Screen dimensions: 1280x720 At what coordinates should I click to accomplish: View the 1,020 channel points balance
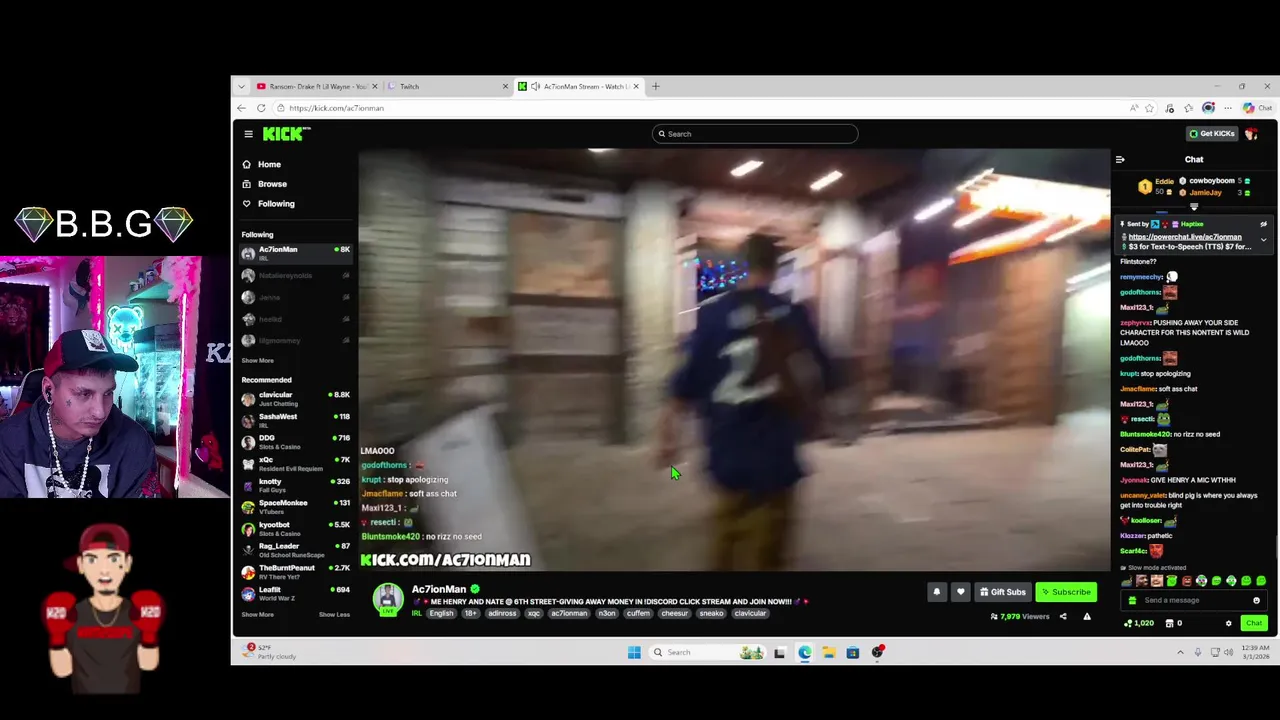pos(1139,623)
